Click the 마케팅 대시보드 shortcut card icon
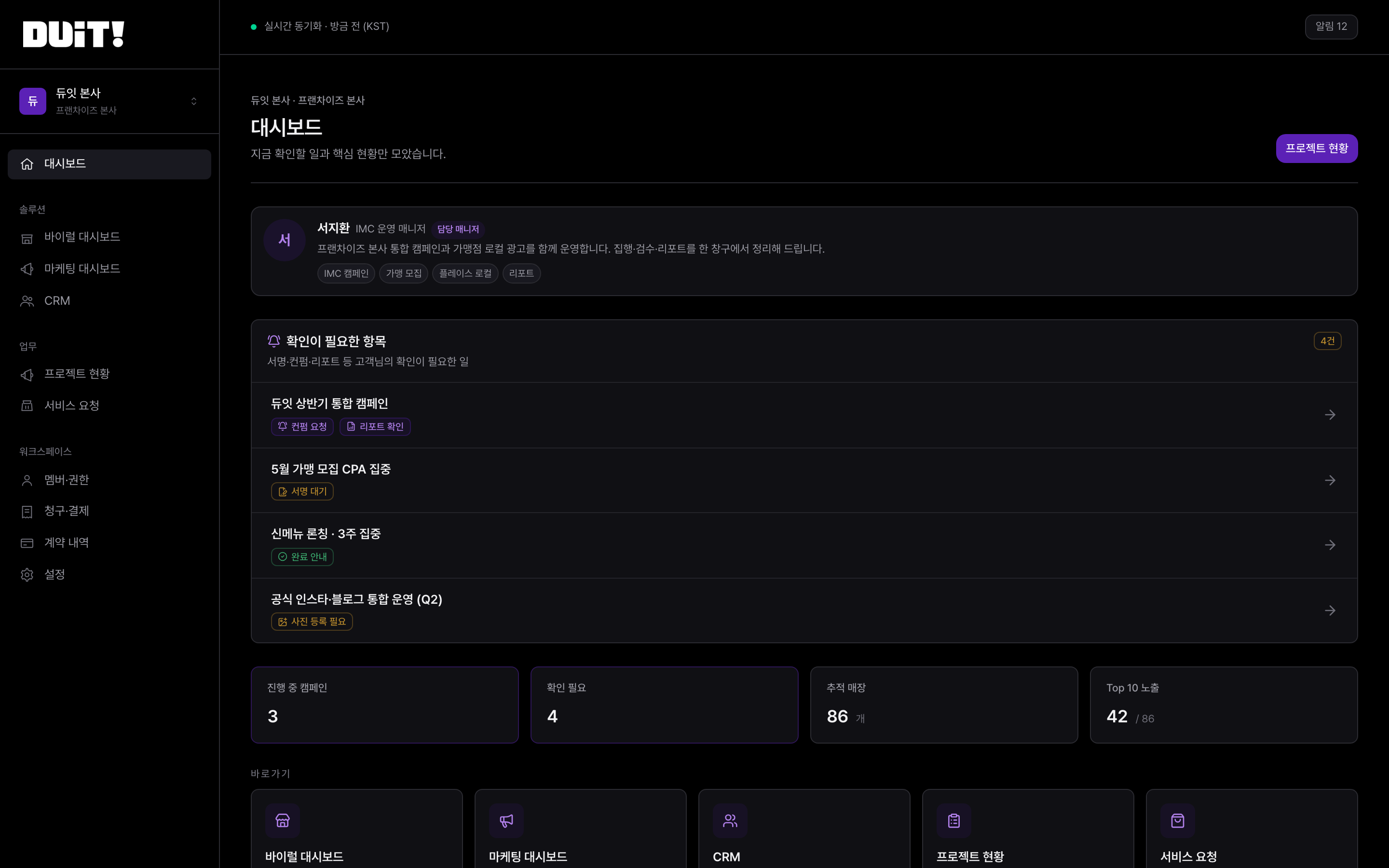1389x868 pixels. click(x=506, y=821)
